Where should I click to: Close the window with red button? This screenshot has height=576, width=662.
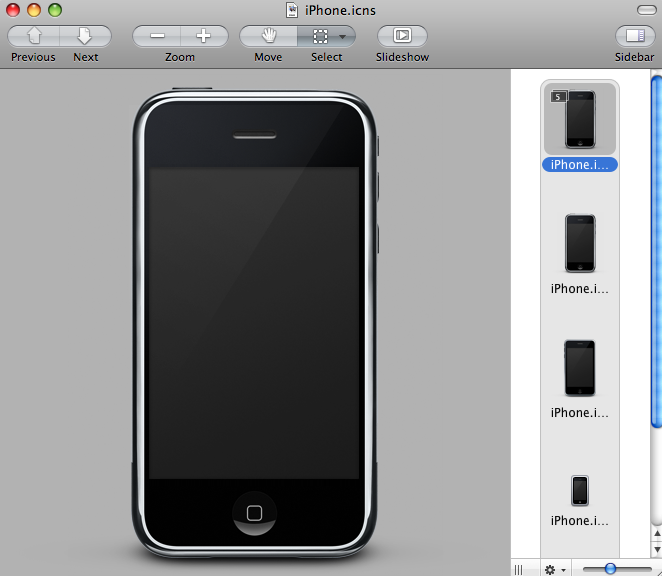(x=13, y=10)
